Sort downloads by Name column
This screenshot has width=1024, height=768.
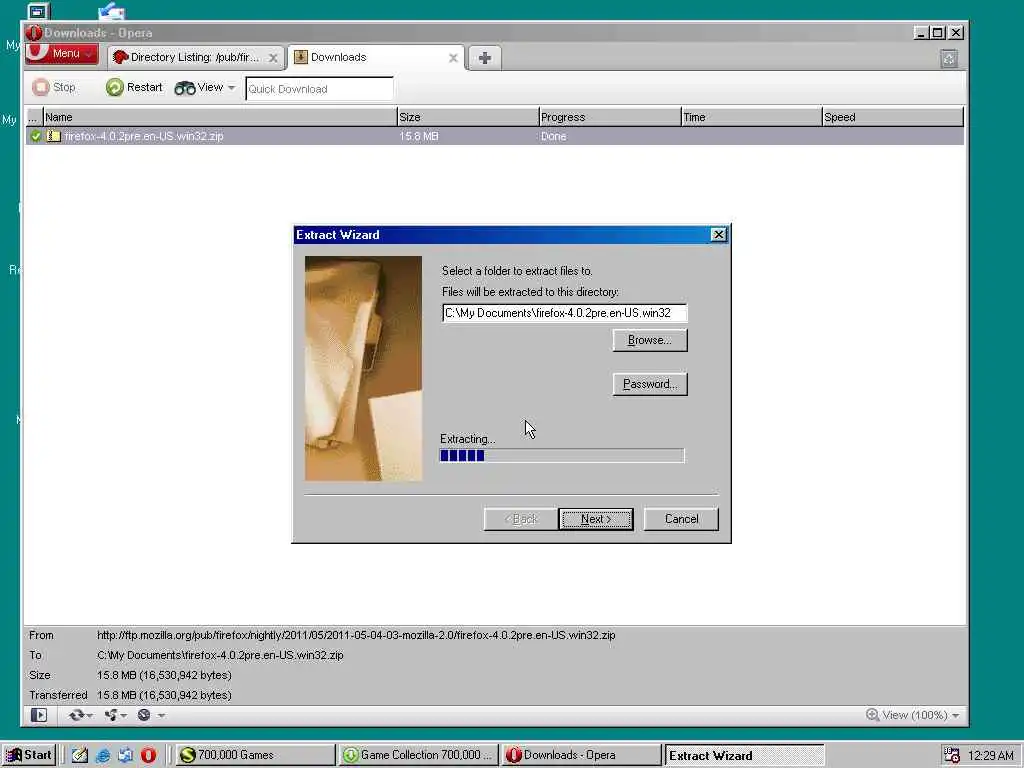pos(220,118)
